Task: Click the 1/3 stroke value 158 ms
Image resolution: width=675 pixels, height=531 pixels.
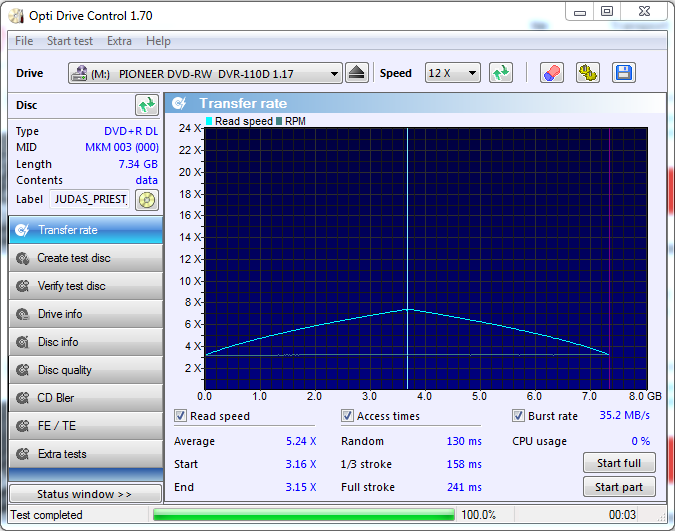Action: (464, 464)
